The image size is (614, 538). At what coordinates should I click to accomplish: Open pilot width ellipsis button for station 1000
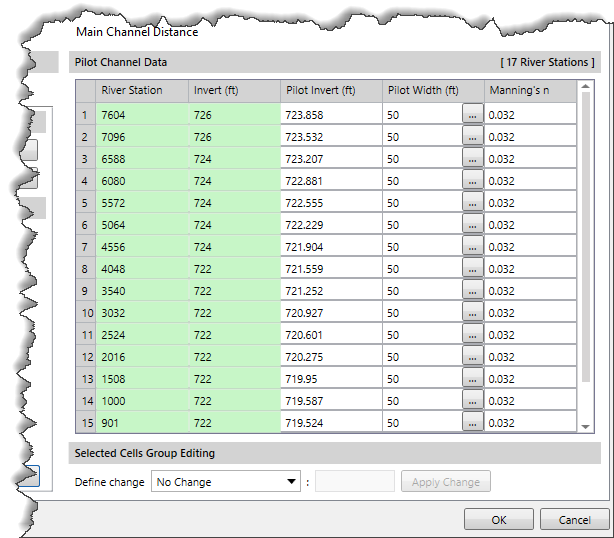[x=473, y=400]
